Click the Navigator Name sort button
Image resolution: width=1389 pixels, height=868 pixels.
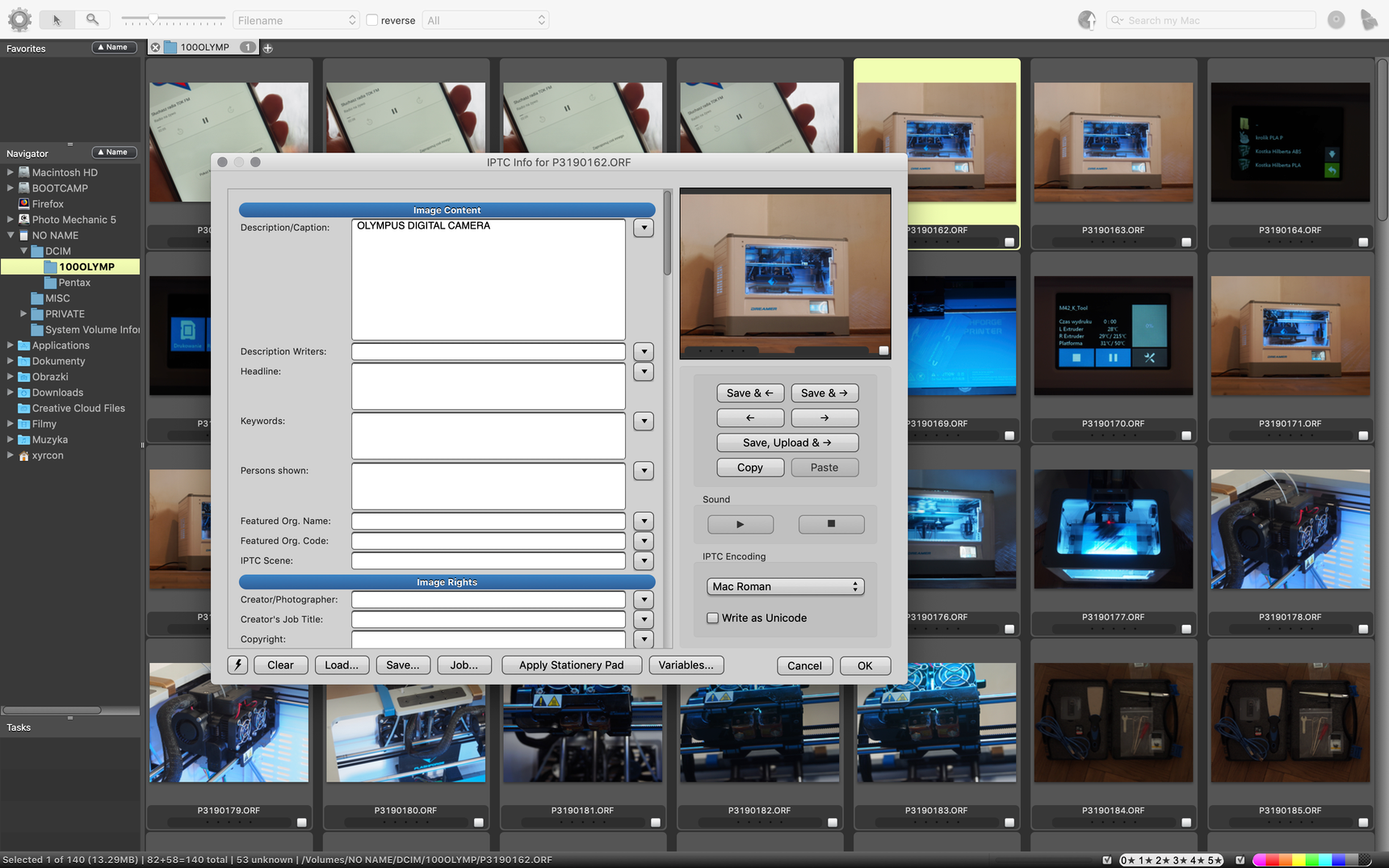click(114, 153)
